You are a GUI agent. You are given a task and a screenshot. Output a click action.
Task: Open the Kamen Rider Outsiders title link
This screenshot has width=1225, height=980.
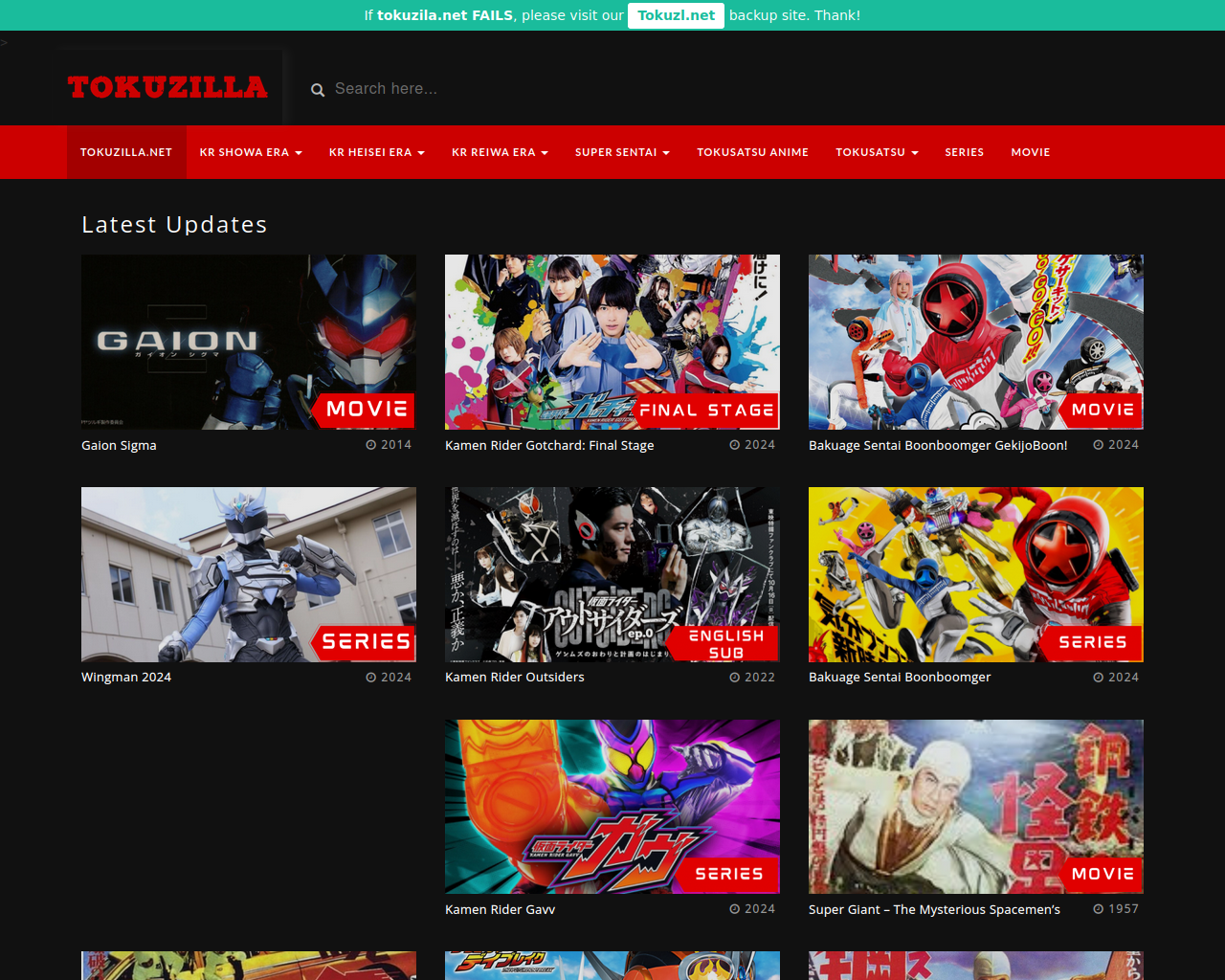(514, 678)
